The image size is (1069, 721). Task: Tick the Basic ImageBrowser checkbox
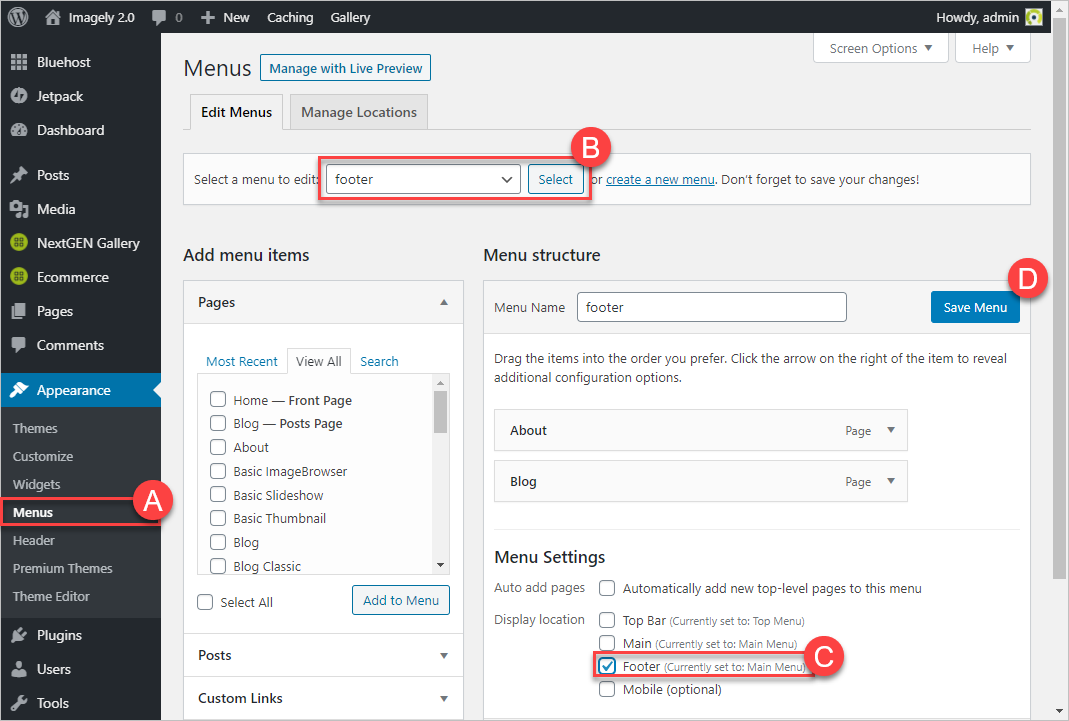[x=218, y=471]
